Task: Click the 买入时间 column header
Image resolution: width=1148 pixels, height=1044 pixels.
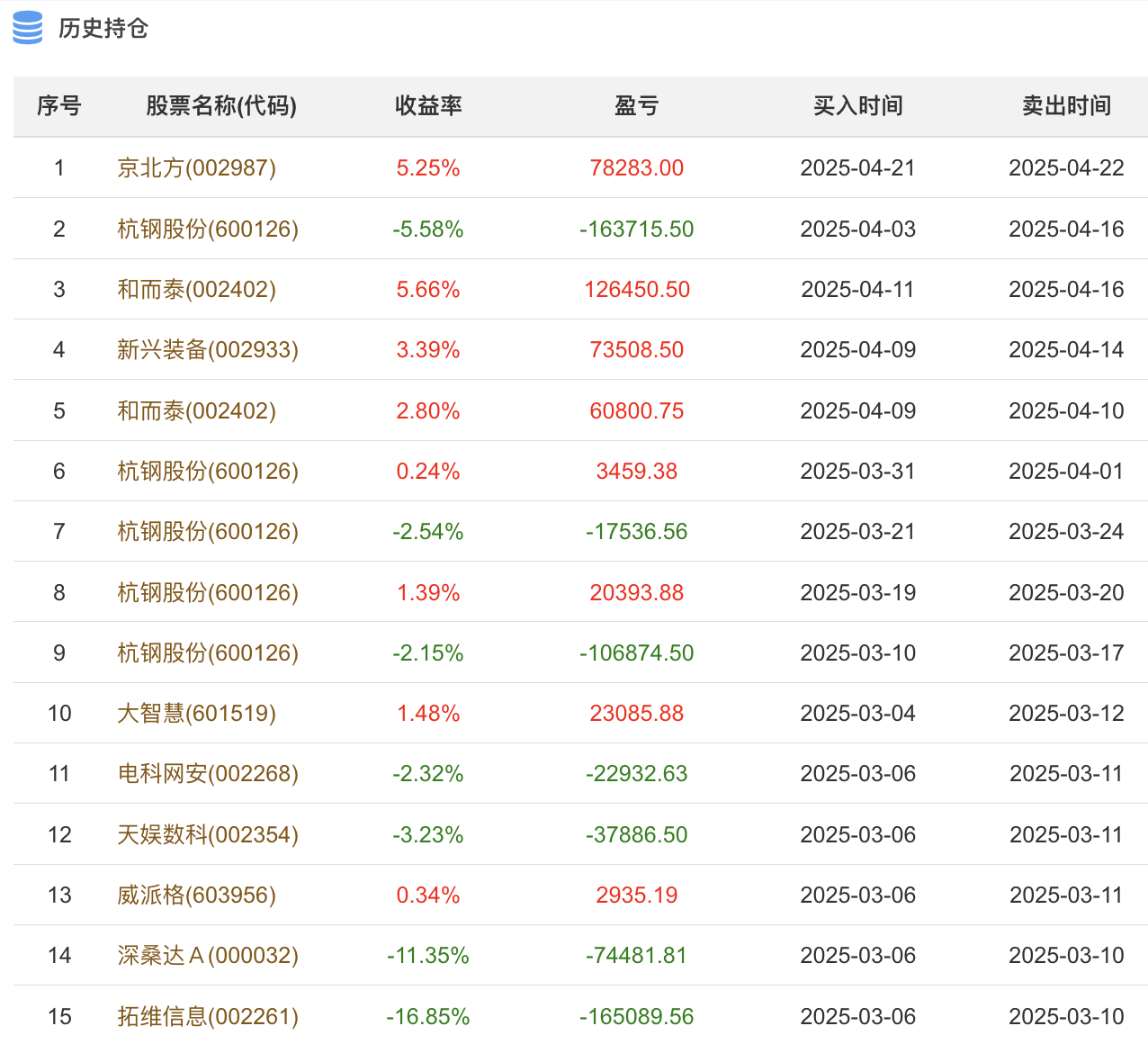Action: [858, 106]
